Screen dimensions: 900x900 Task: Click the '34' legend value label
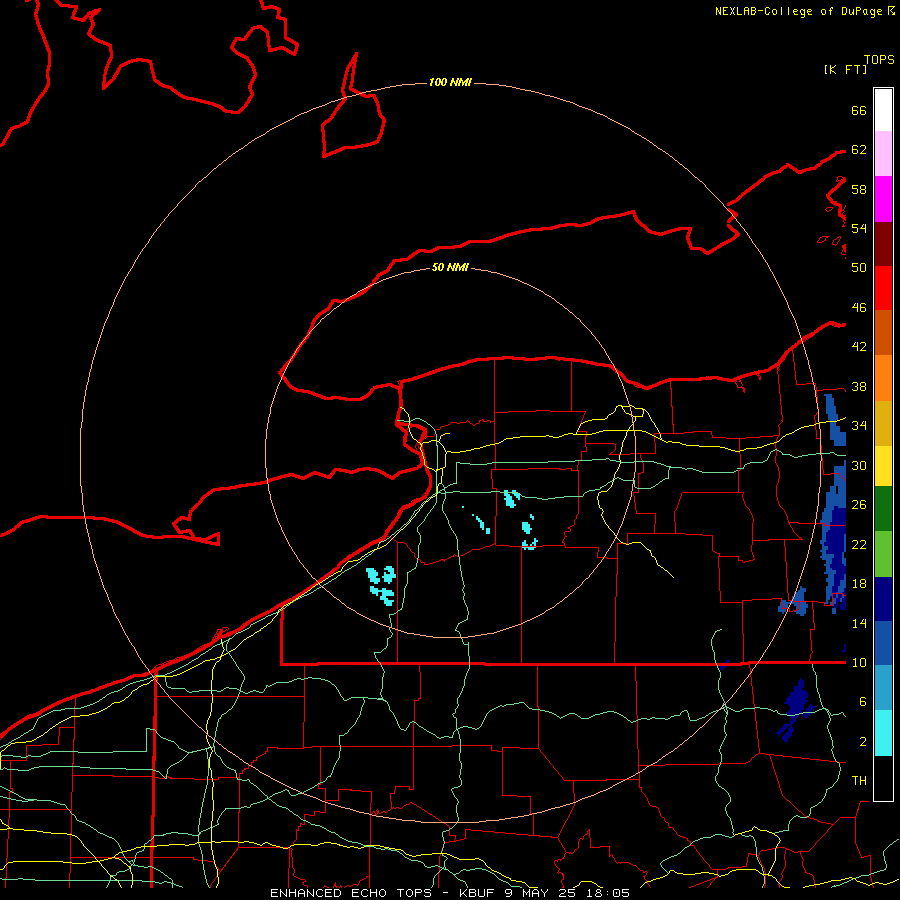click(x=859, y=425)
